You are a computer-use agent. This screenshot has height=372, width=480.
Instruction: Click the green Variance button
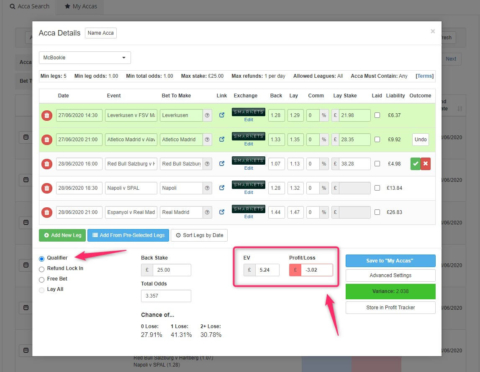pyautogui.click(x=390, y=291)
